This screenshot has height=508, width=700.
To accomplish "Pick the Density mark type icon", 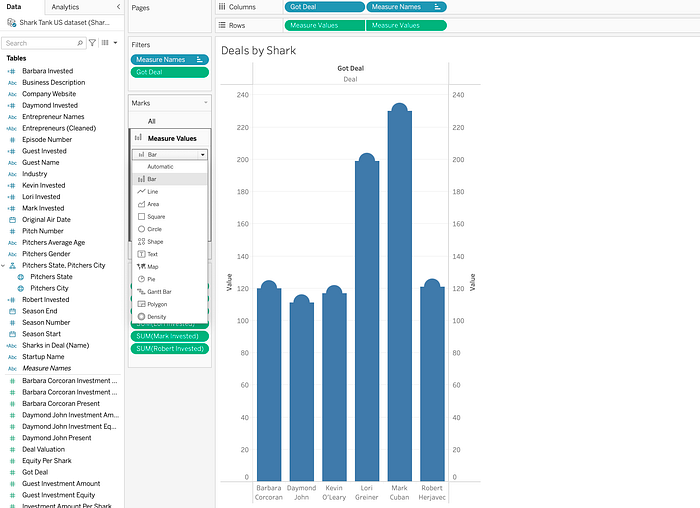I will tap(142, 316).
